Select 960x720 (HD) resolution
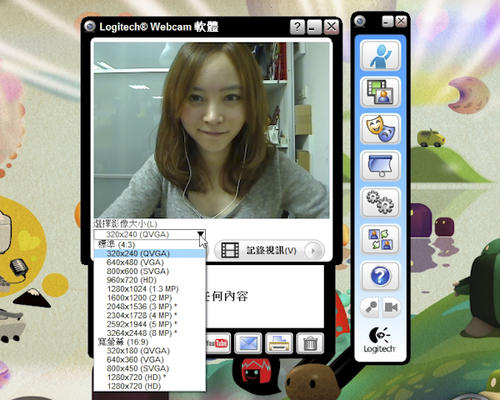Screen dimensions: 500x400 coord(150,280)
